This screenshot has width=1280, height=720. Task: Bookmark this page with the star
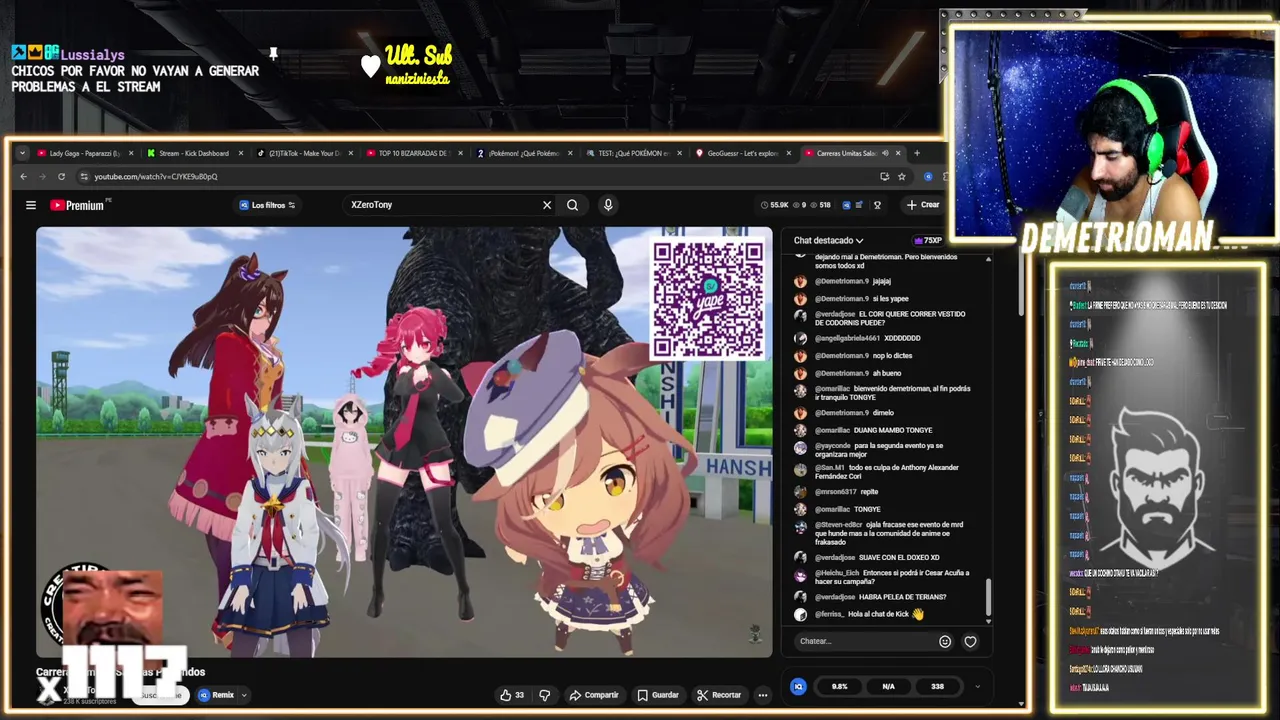[902, 176]
